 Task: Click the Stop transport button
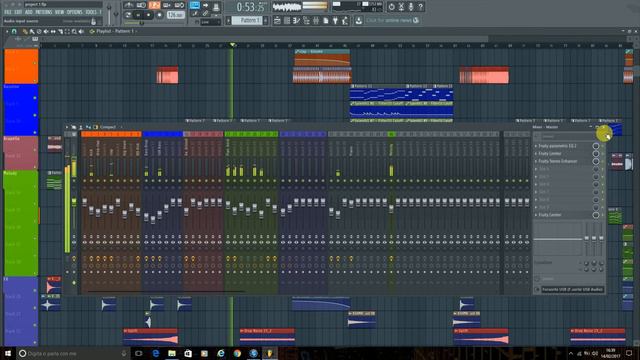point(149,15)
